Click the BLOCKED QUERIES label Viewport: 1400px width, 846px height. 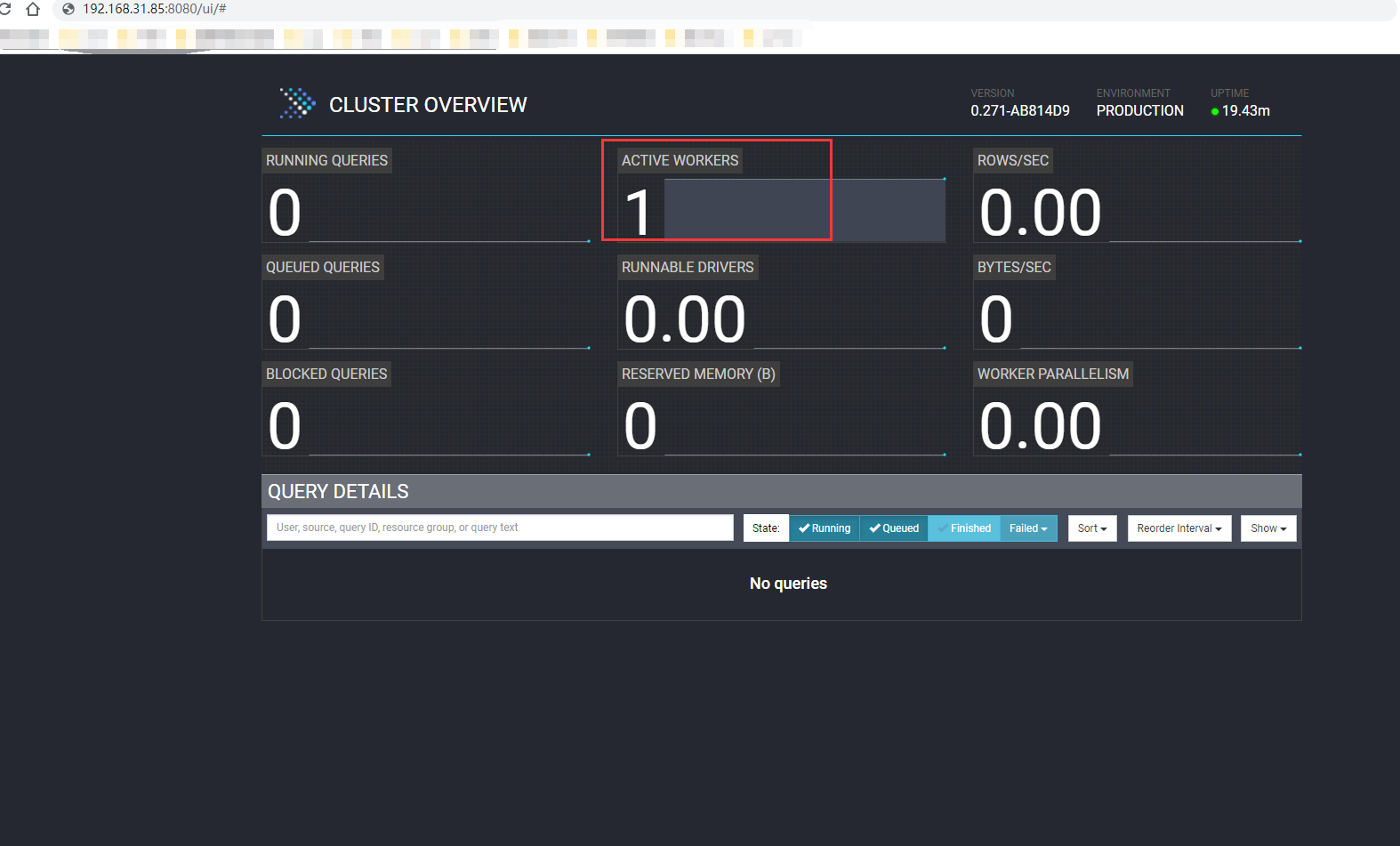(x=326, y=375)
